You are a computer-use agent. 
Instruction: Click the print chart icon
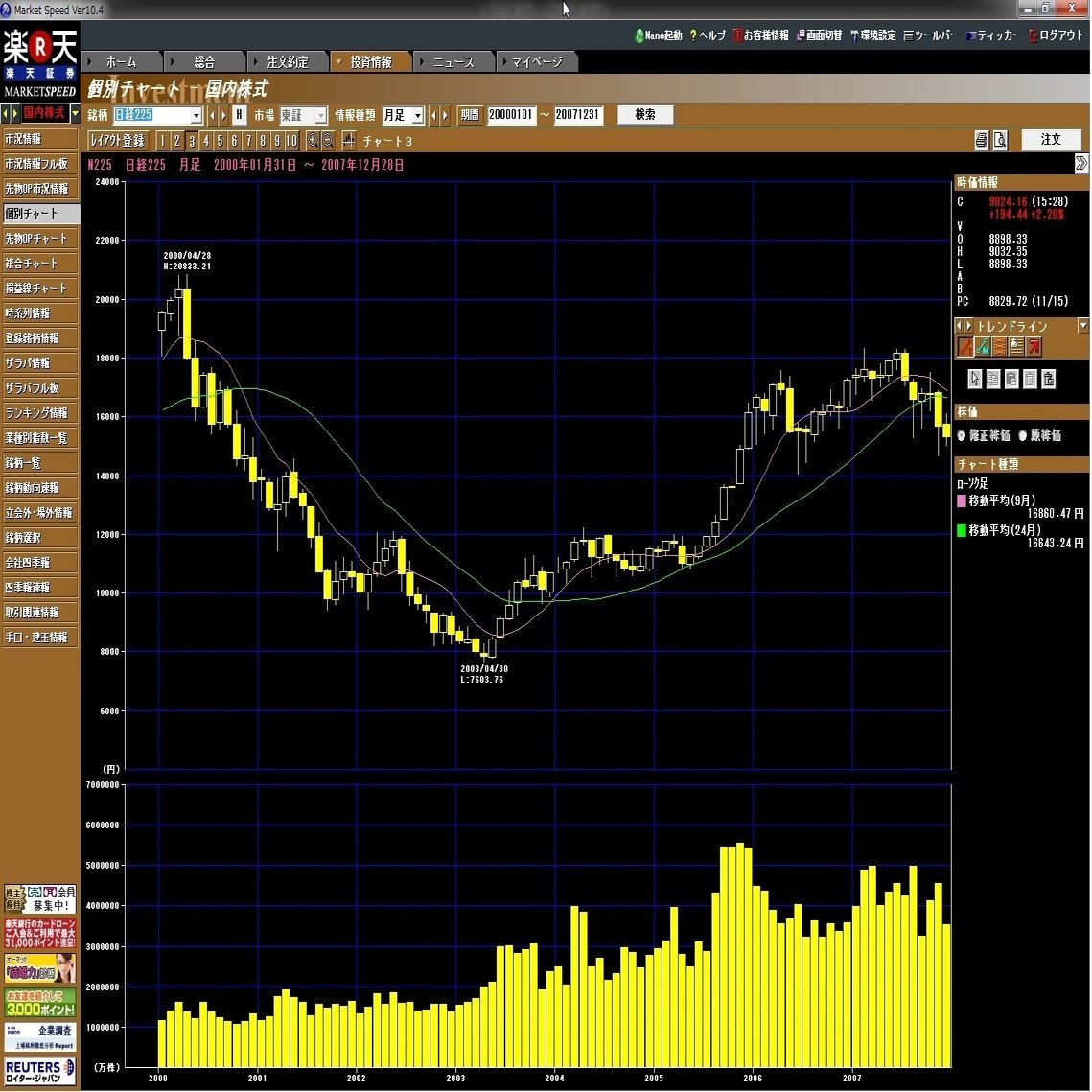click(x=982, y=141)
